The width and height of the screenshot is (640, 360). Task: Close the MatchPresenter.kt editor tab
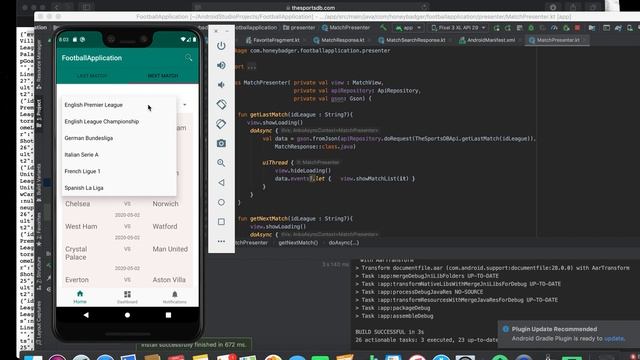tap(585, 40)
